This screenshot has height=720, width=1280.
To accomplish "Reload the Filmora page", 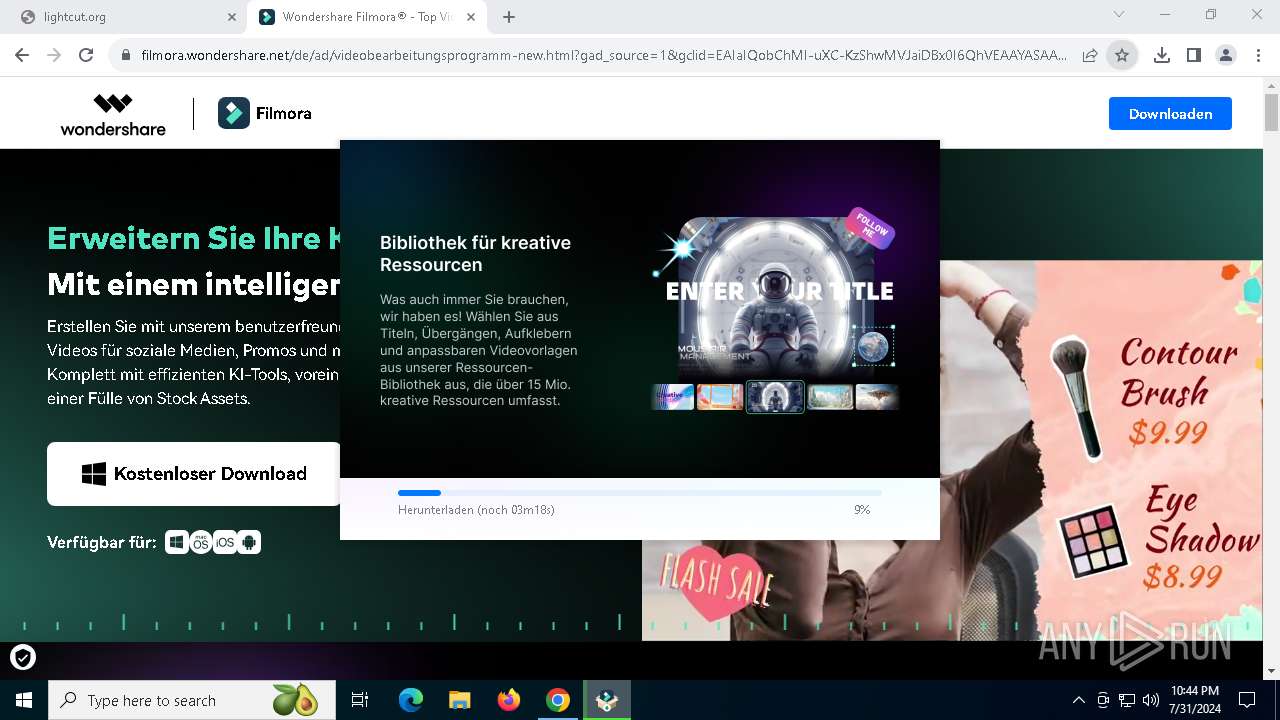I will pos(86,56).
